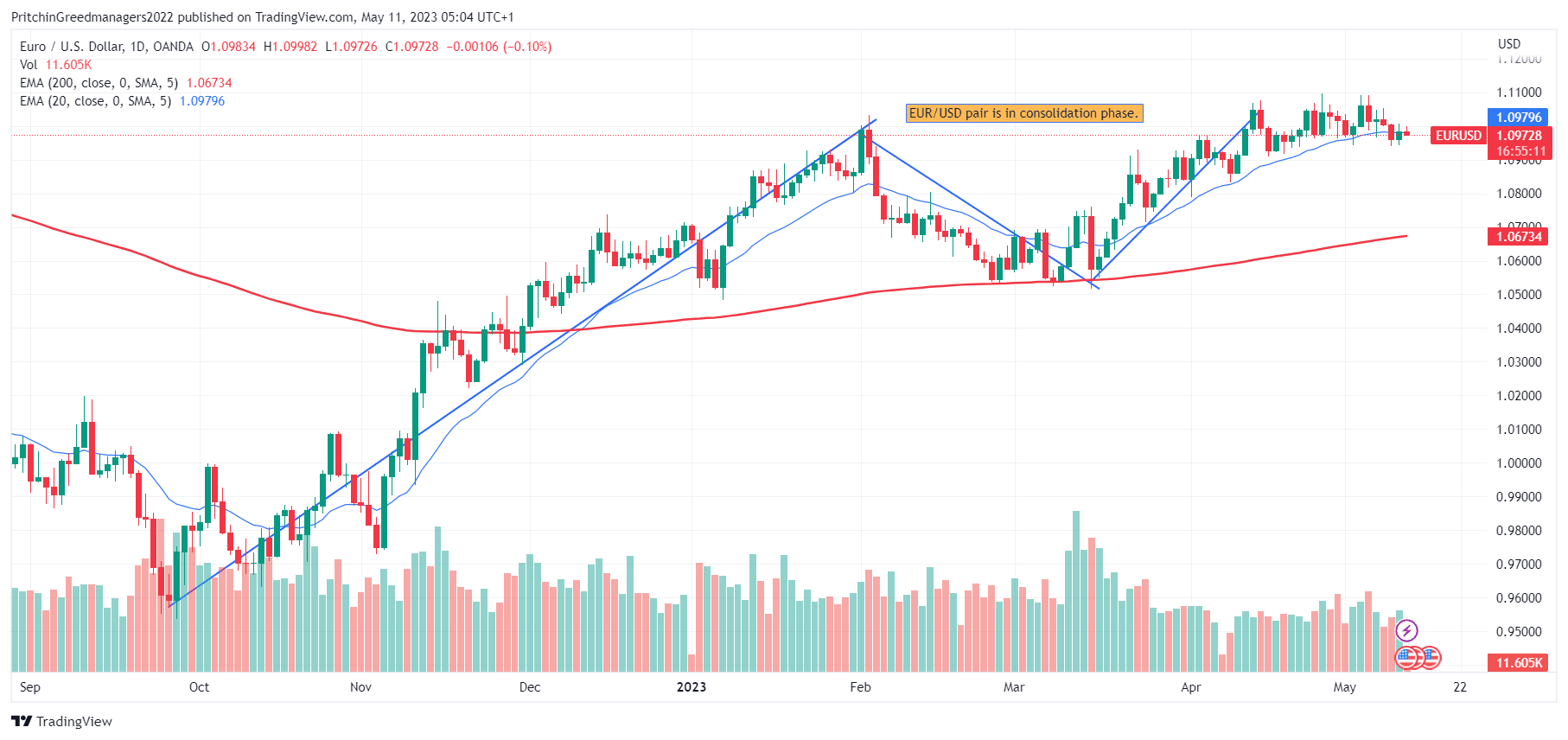Click the EMA 200 legend value 1.06734
Image resolution: width=1568 pixels, height=740 pixels.
[209, 83]
